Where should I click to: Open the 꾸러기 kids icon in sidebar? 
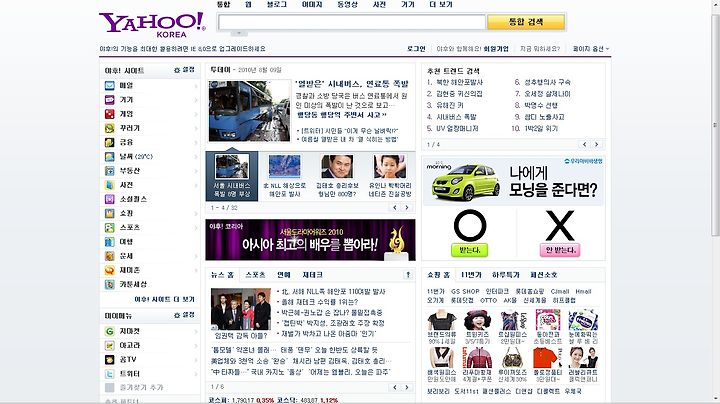coord(110,128)
